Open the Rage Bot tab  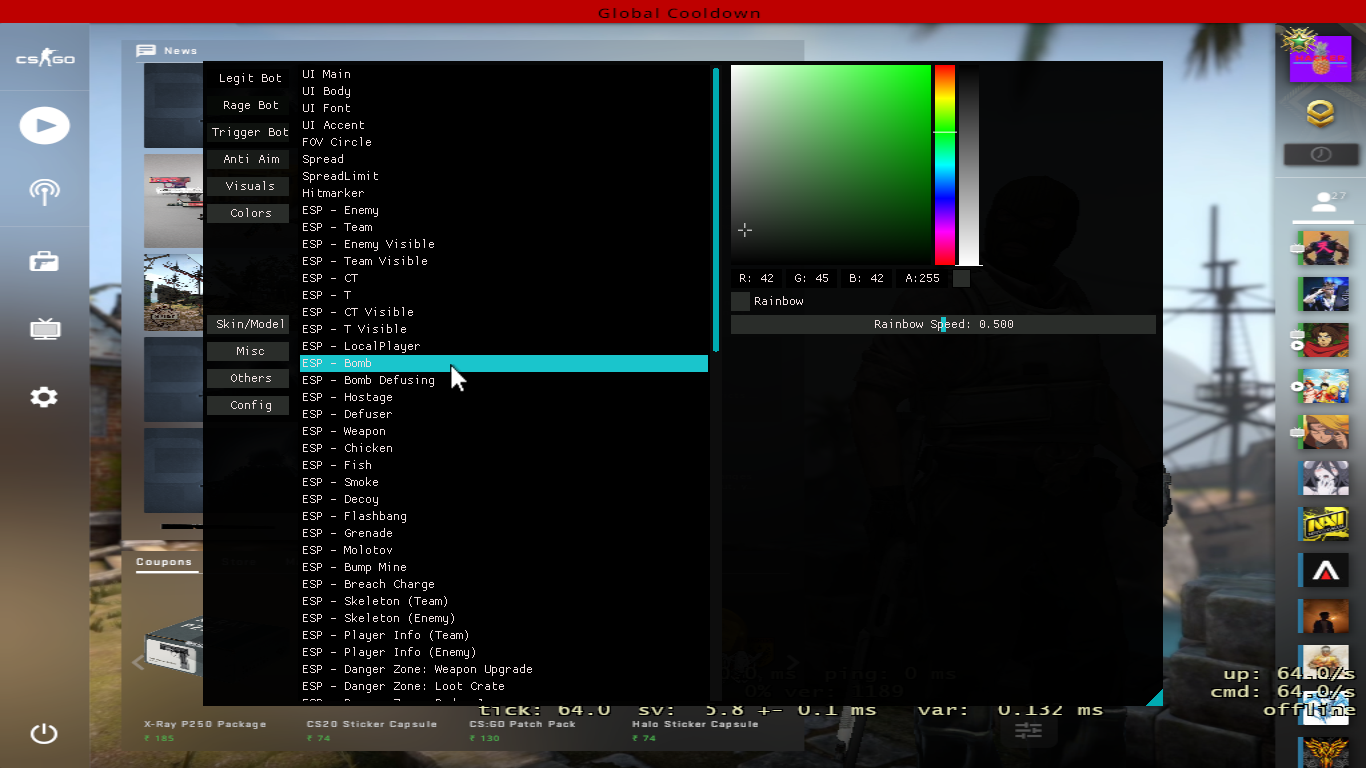click(x=250, y=105)
